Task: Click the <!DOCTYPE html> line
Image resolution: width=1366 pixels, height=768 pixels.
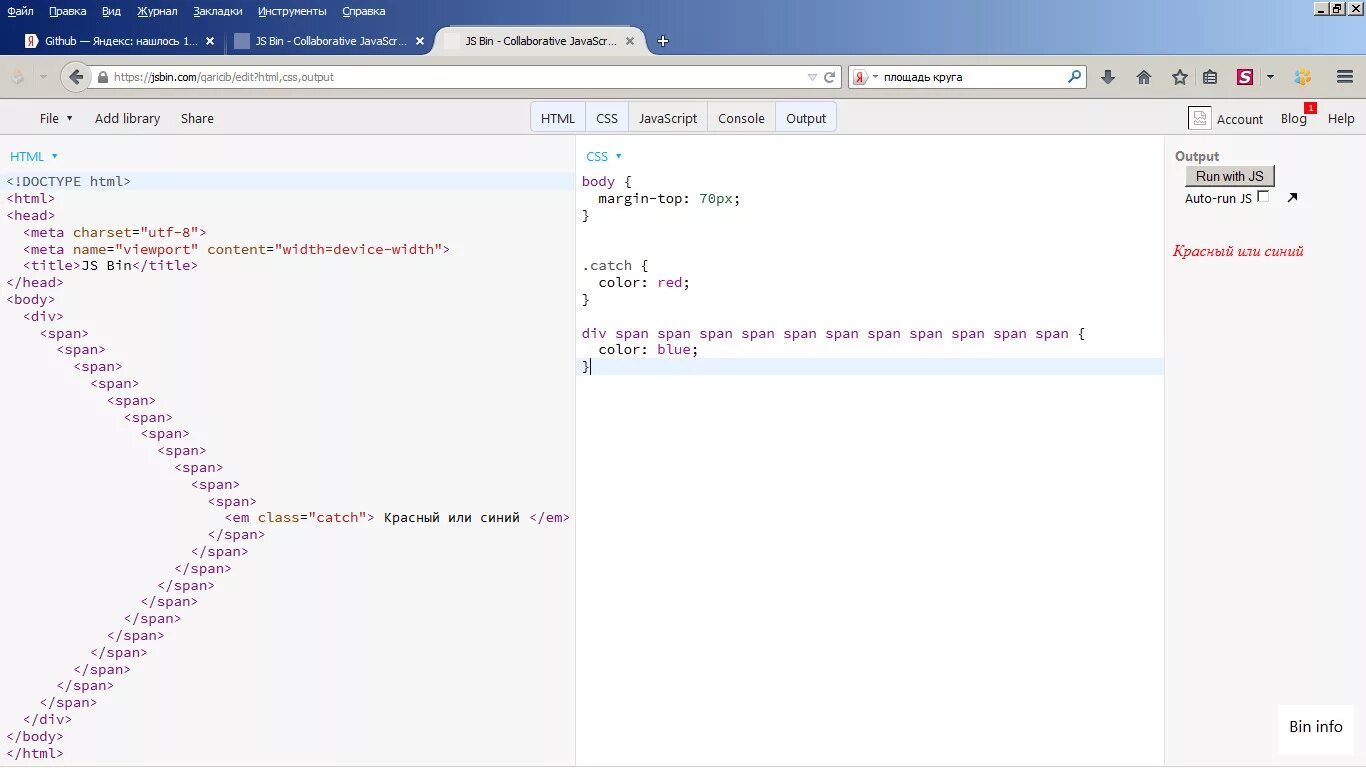Action: pyautogui.click(x=69, y=182)
